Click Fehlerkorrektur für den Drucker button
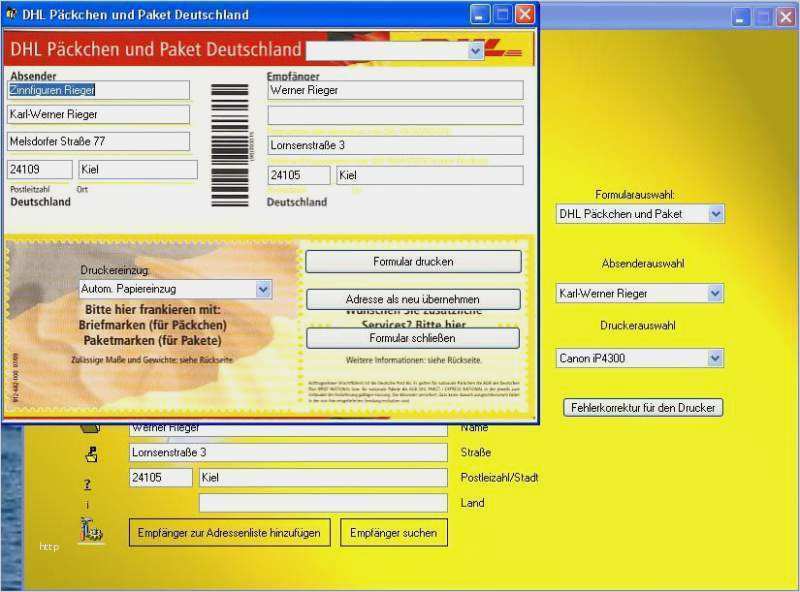The height and width of the screenshot is (592, 800). (644, 408)
